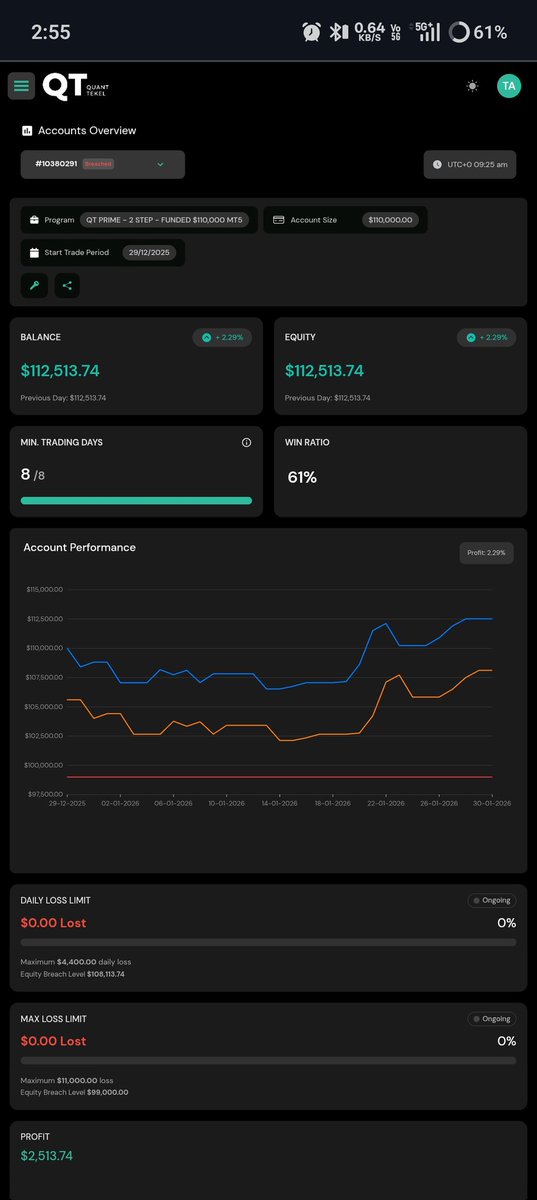Click the Daily Loss Limit Ongoing status badge
Screen dimensions: 537x1200
click(x=492, y=900)
